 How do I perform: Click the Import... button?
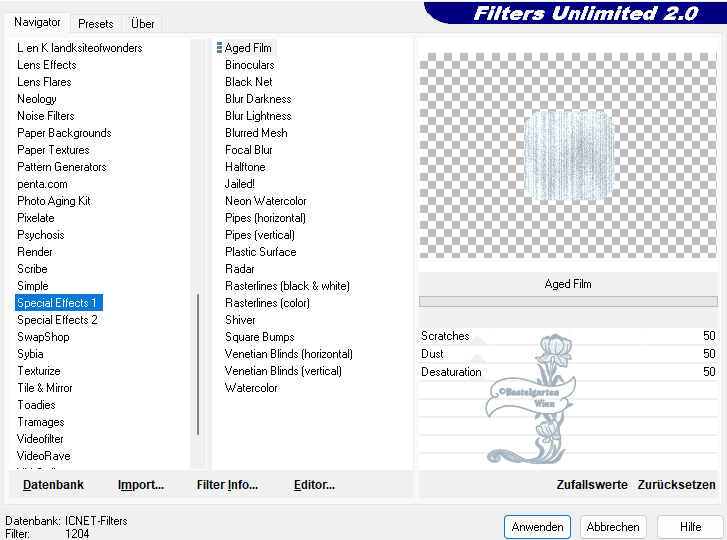(x=141, y=485)
